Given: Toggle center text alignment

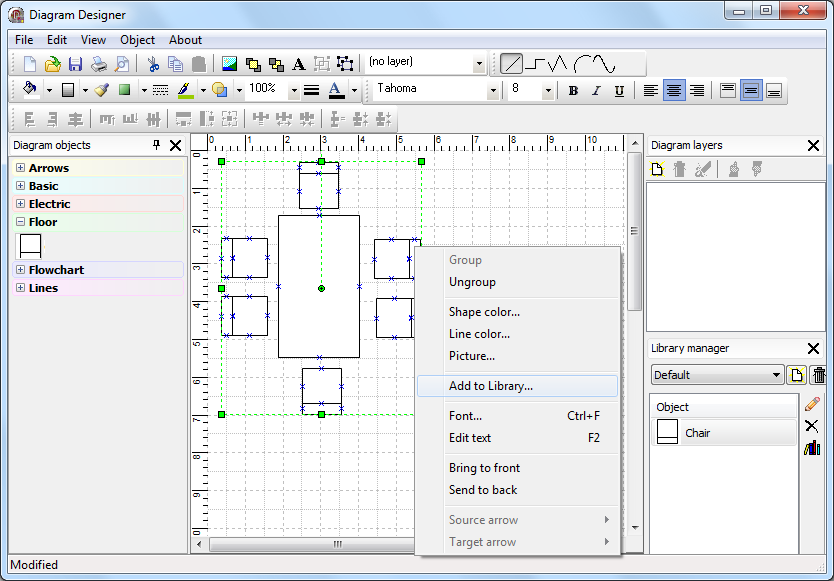Looking at the screenshot, I should 675,90.
